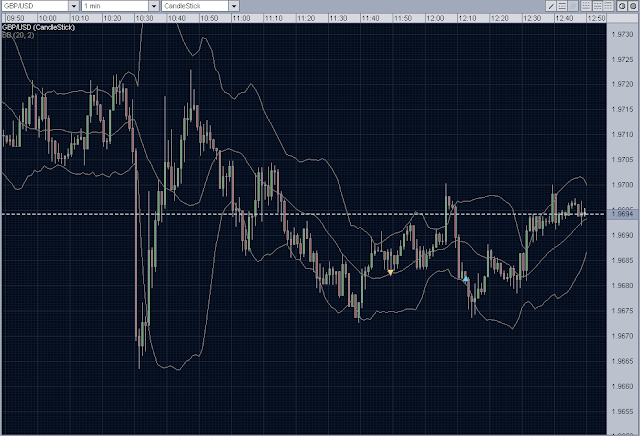The image size is (640, 436).
Task: Select the horizontal lines drawing tool icon
Action: coord(562,6)
